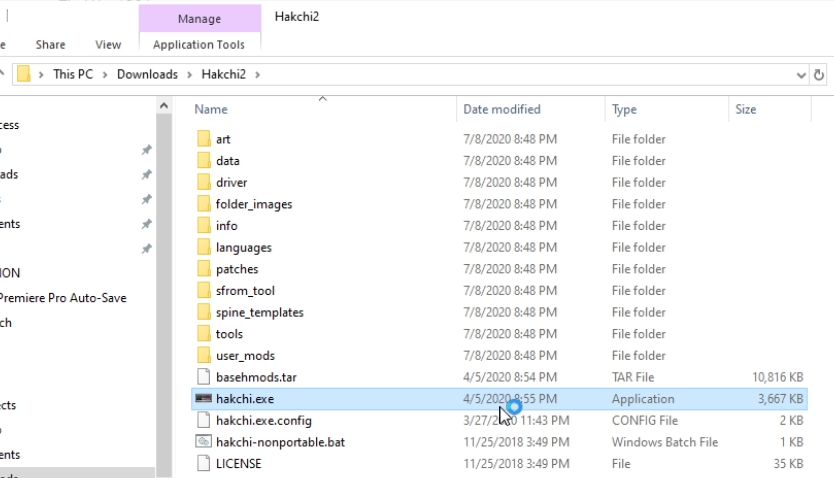Click the folder_images folder icon
Image resolution: width=834 pixels, height=478 pixels.
(203, 204)
